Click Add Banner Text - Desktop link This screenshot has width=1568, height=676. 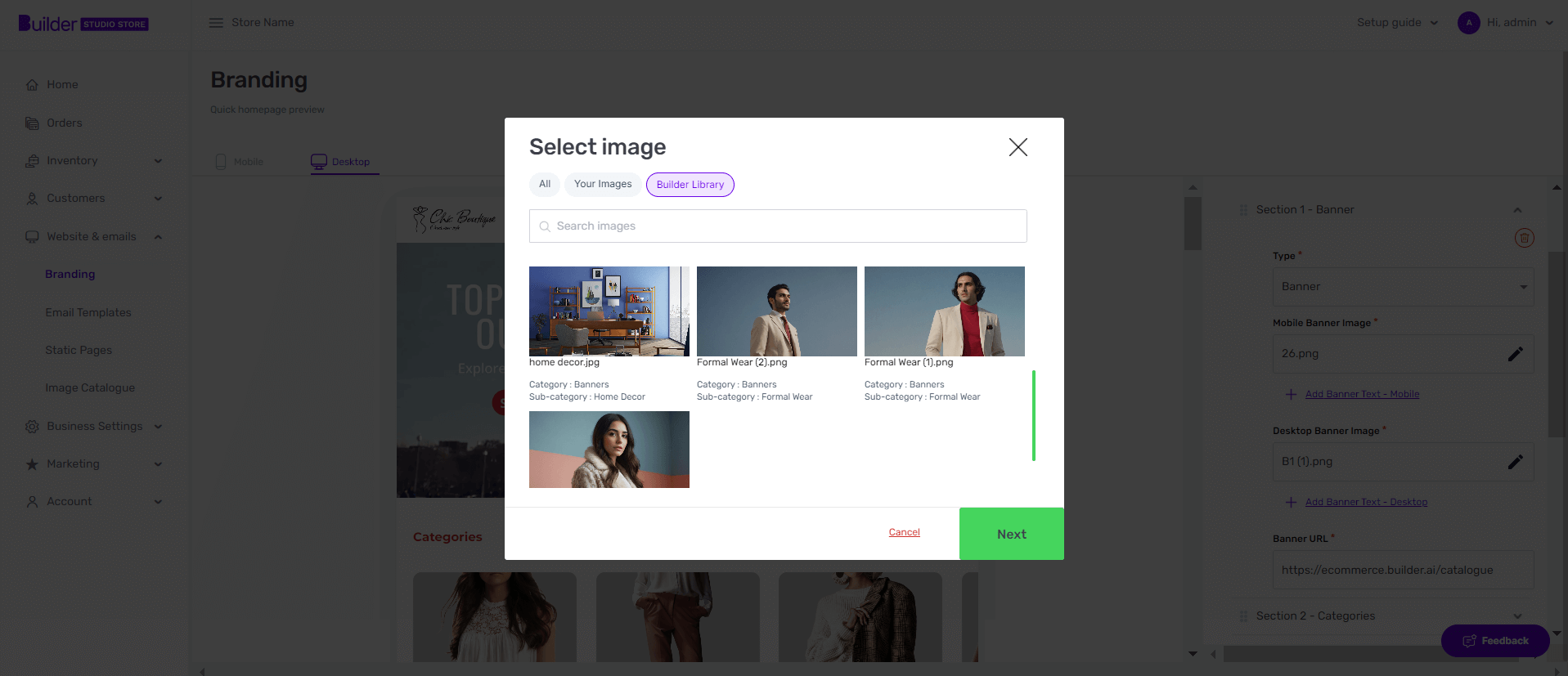[1366, 503]
